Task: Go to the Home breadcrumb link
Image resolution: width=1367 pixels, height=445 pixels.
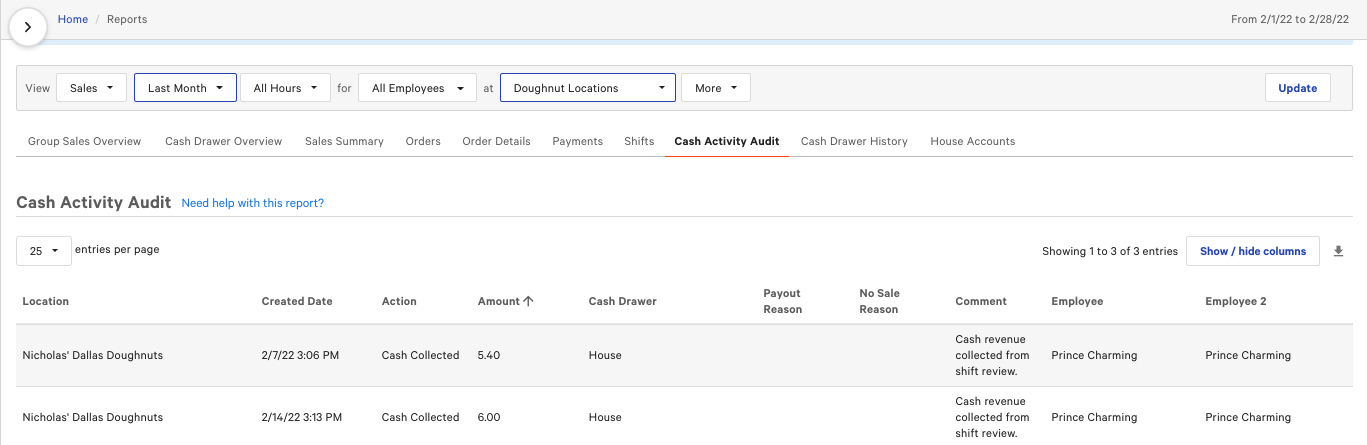Action: (73, 19)
